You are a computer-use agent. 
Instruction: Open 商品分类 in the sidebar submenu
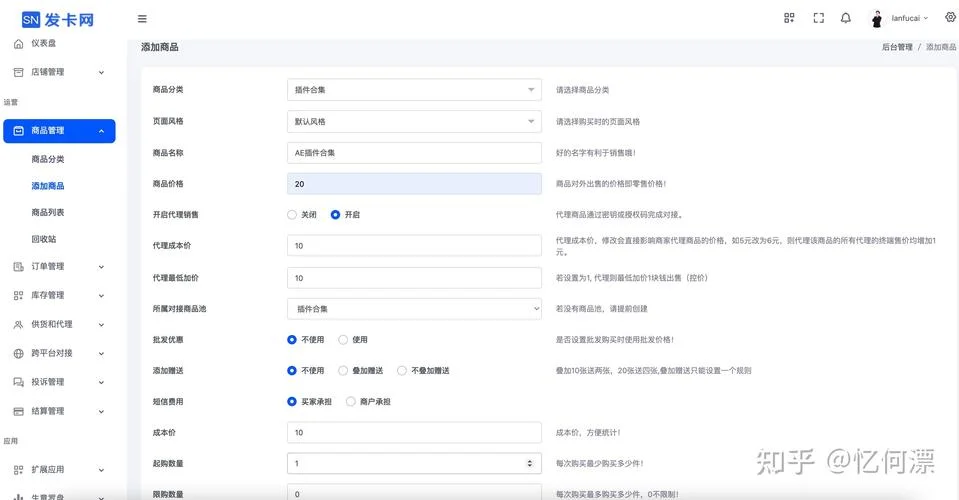[x=48, y=159]
